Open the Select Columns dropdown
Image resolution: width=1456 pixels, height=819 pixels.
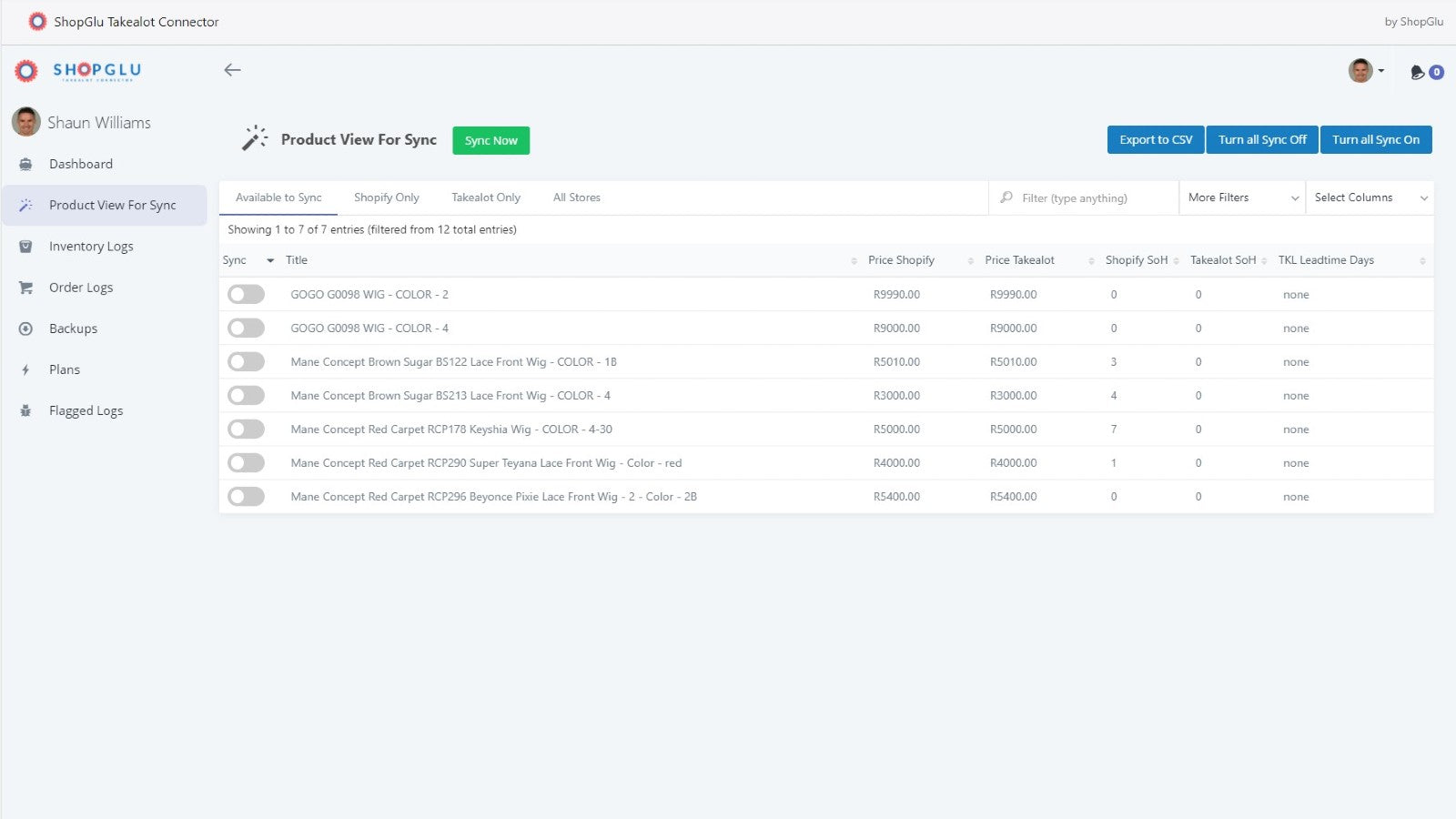(1370, 197)
